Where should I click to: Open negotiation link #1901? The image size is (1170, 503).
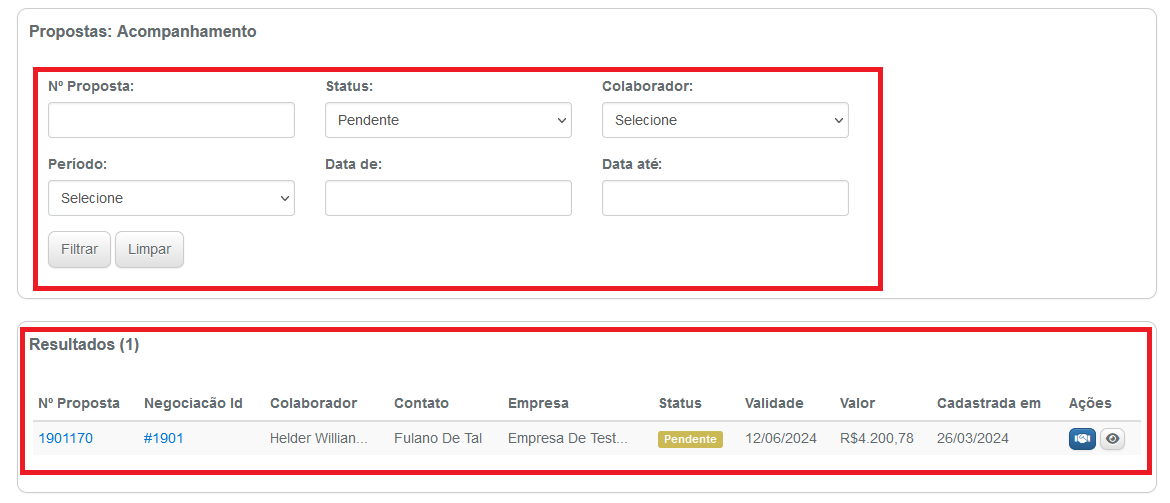163,438
